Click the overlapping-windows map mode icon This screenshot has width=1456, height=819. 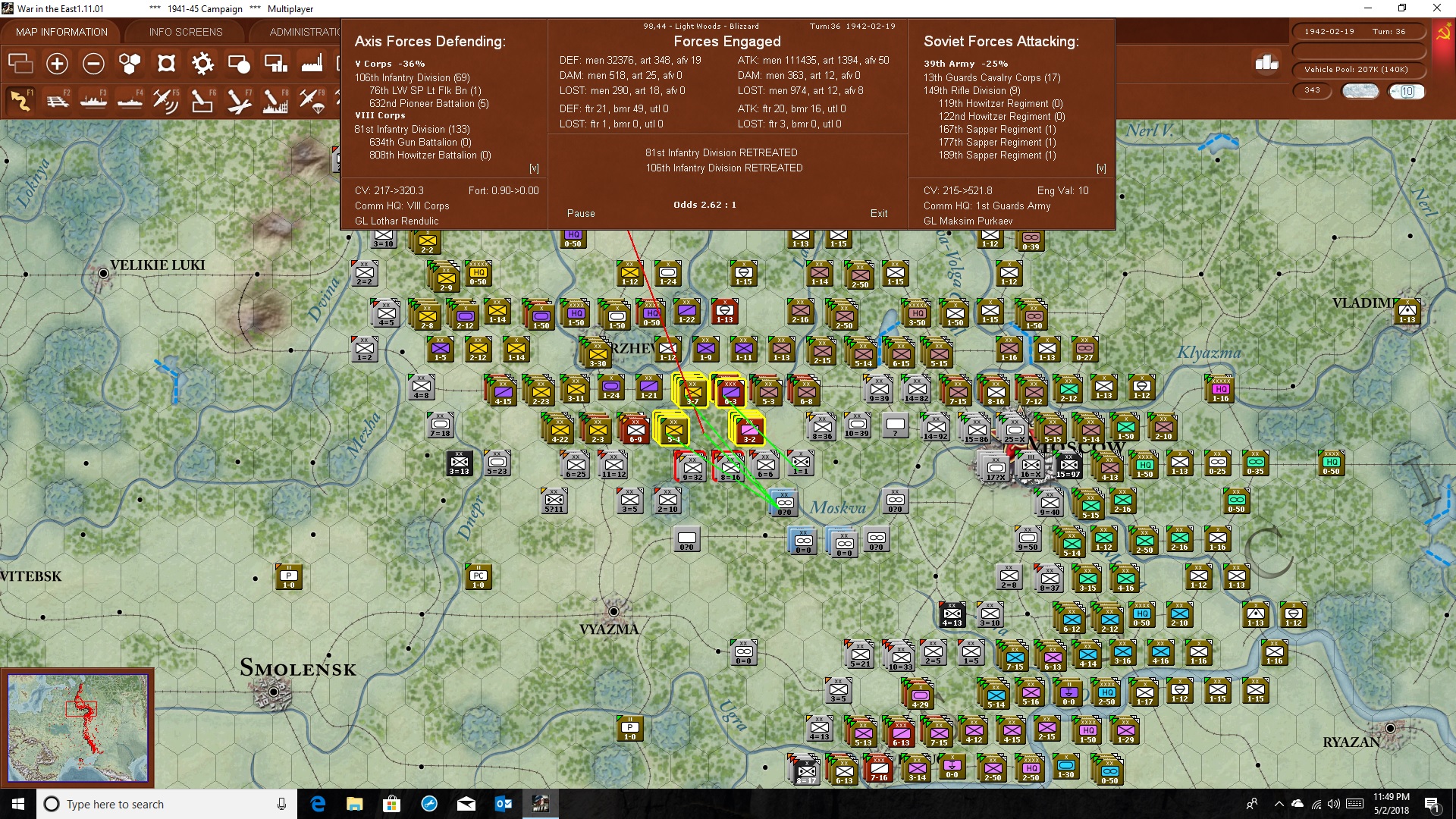tap(20, 64)
